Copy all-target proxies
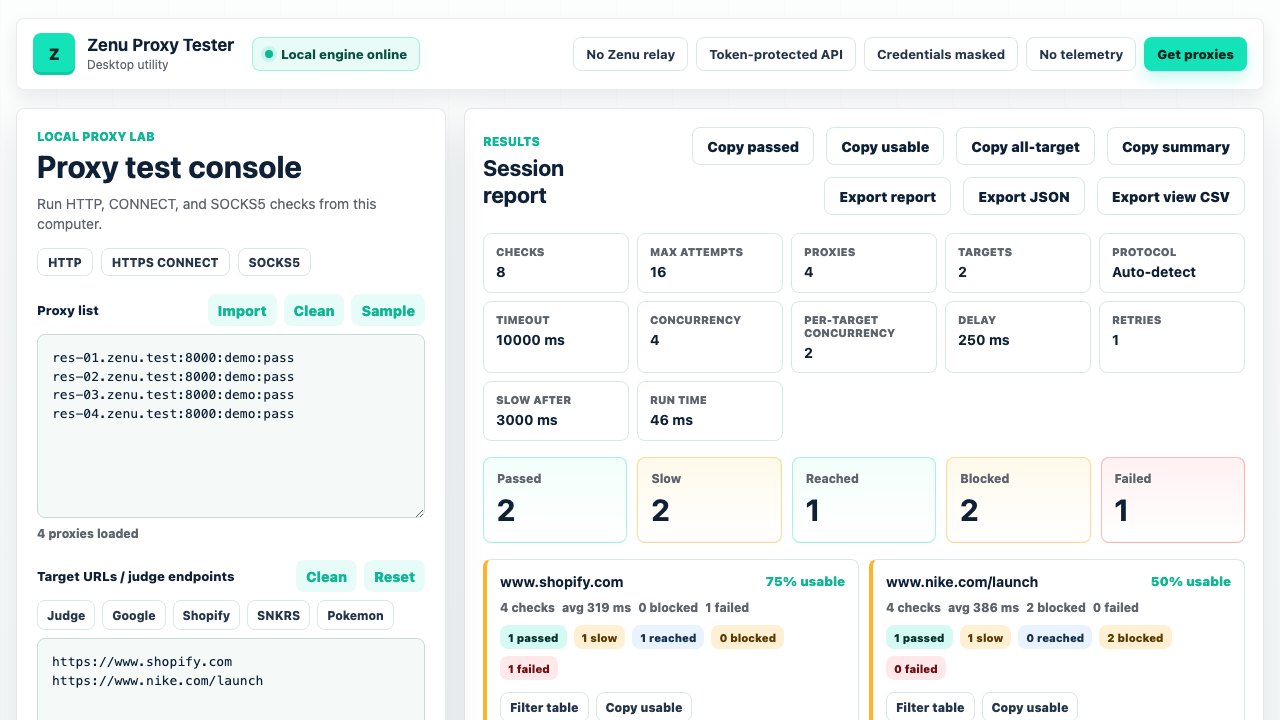 pyautogui.click(x=1025, y=146)
